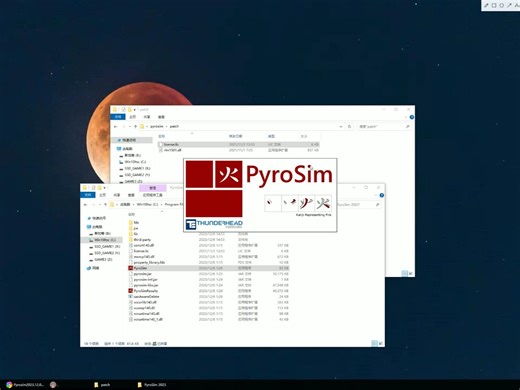Open recent locations dropdown in PyroSim 2023 window
This screenshot has height=390, width=520.
[x=99, y=204]
